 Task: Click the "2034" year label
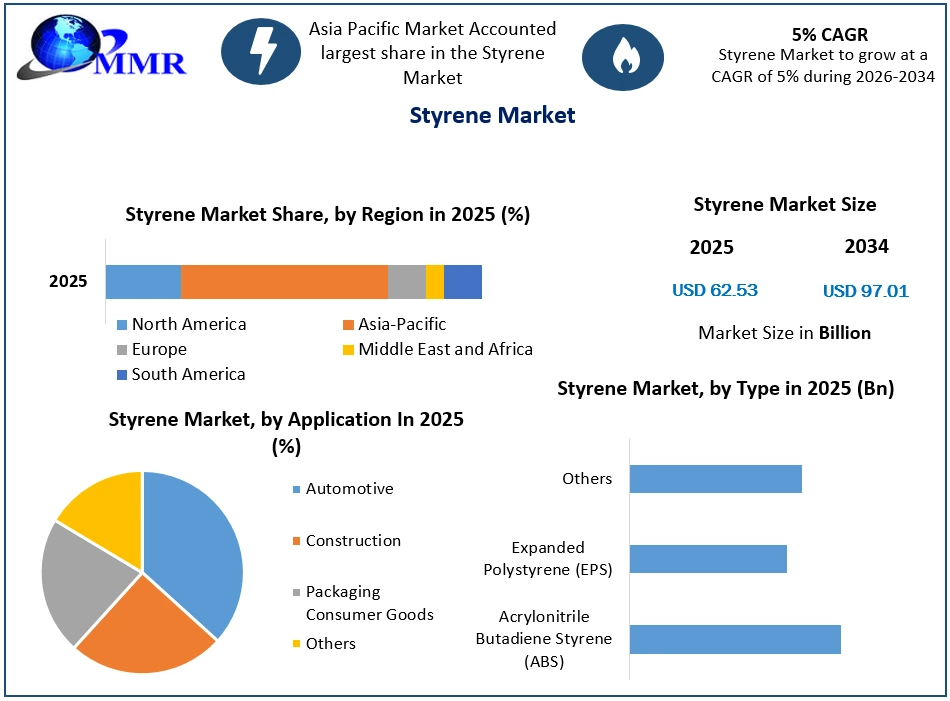[866, 247]
